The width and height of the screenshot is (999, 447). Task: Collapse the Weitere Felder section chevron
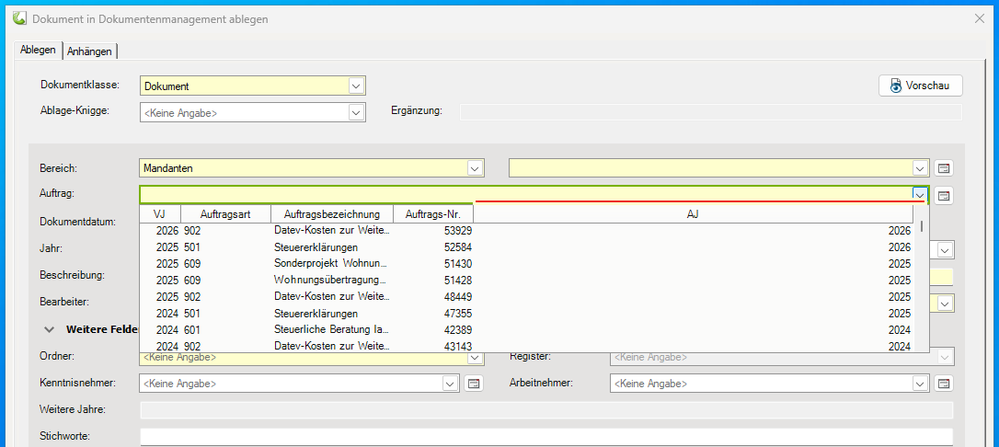point(48,329)
